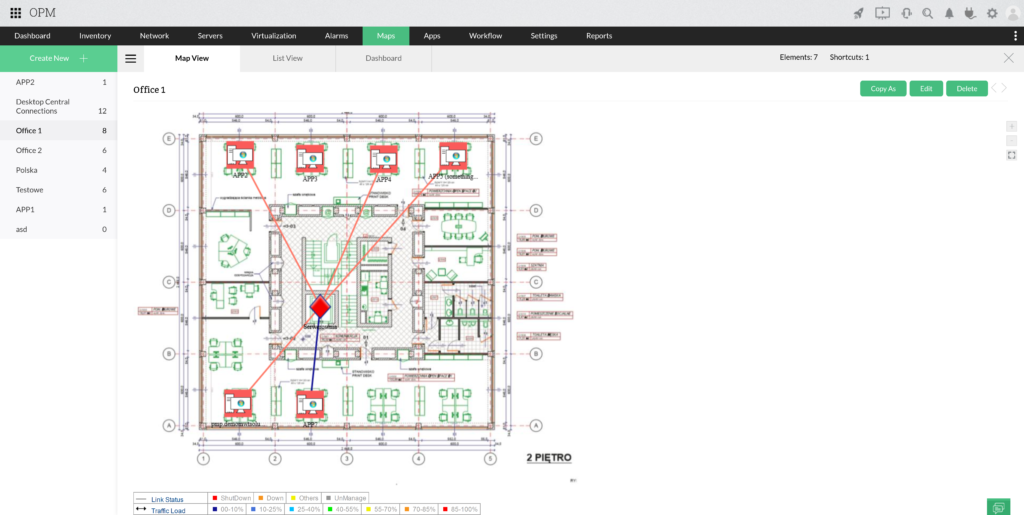
Task: Click the Copy As button
Action: 883,89
